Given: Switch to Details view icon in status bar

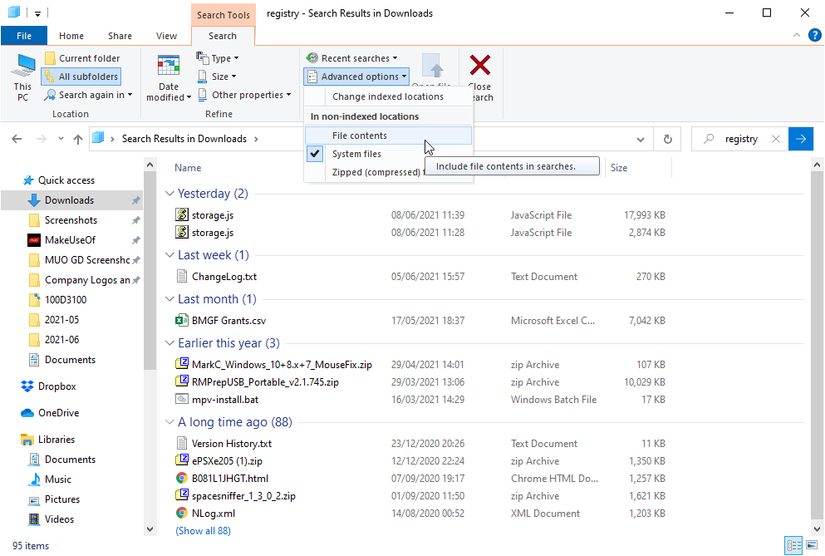Looking at the screenshot, I should (x=793, y=545).
